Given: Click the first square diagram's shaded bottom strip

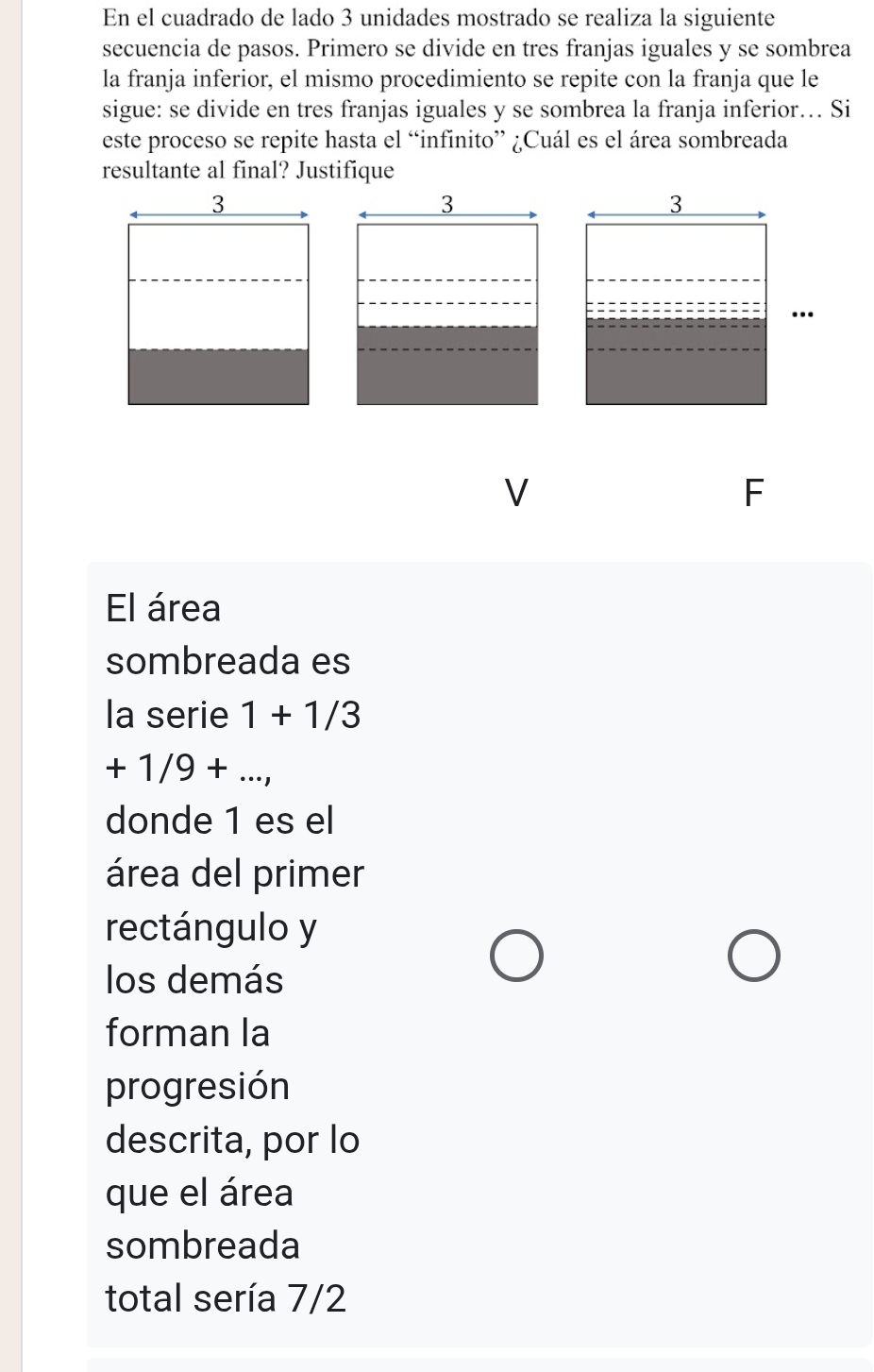Looking at the screenshot, I should 218,377.
